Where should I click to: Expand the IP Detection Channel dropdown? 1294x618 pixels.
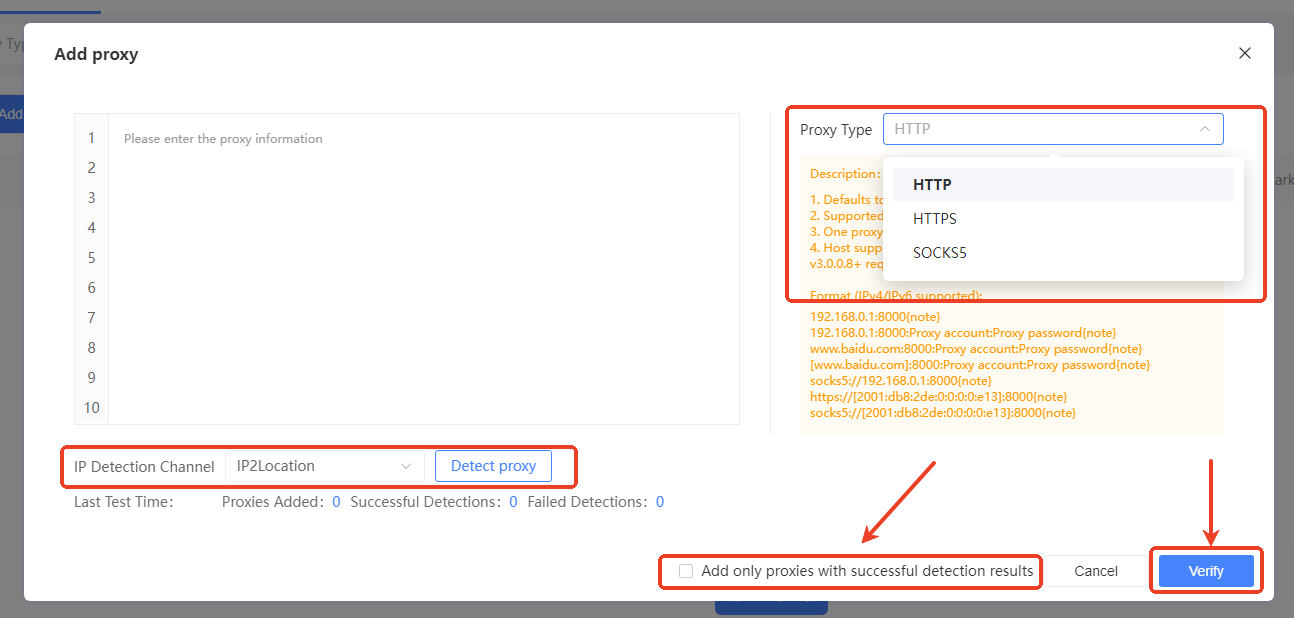coord(324,466)
